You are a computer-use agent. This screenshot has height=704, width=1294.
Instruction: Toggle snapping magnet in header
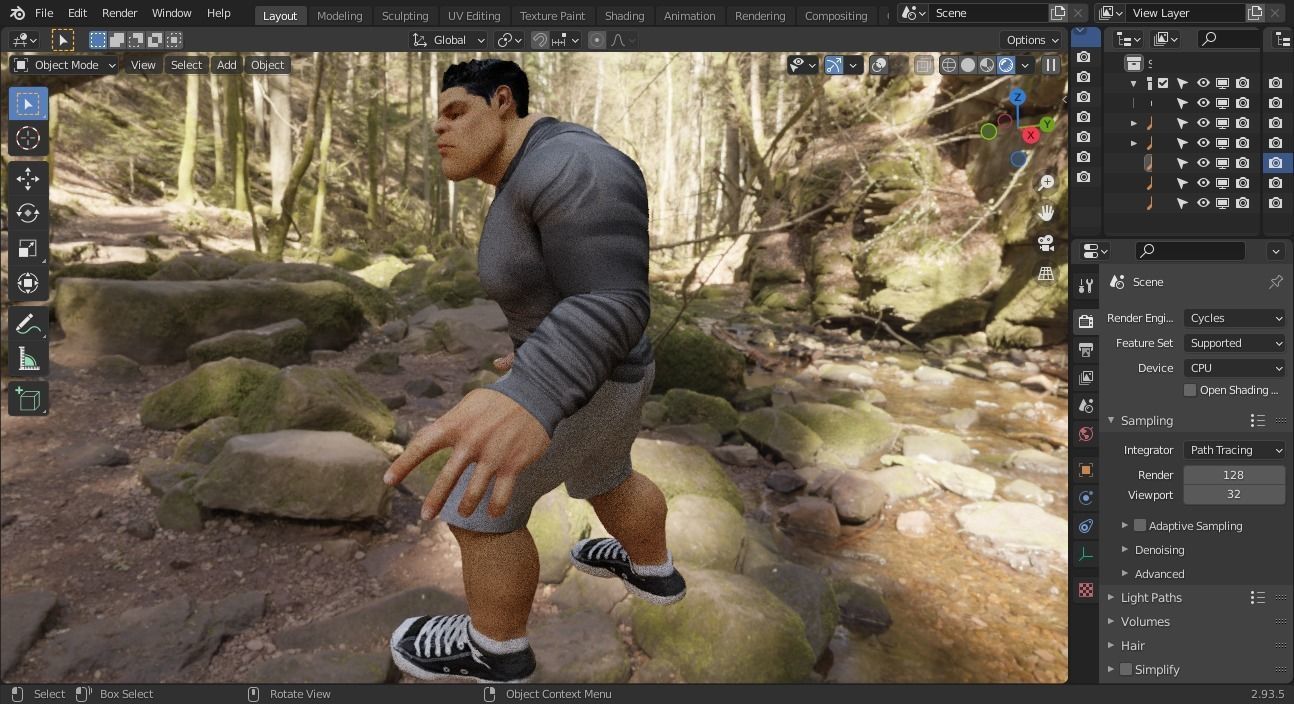click(x=540, y=40)
